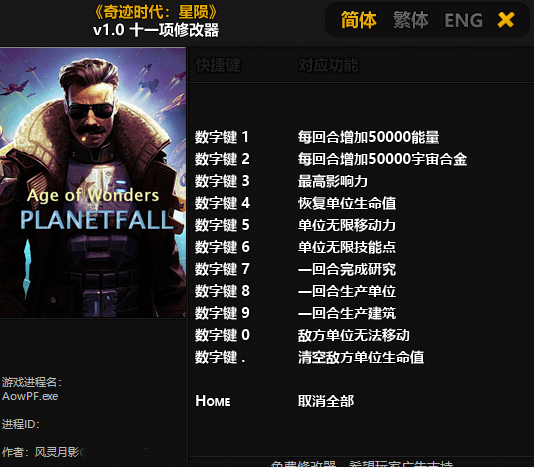Click option 一回合生产建筑

pyautogui.click(x=347, y=313)
